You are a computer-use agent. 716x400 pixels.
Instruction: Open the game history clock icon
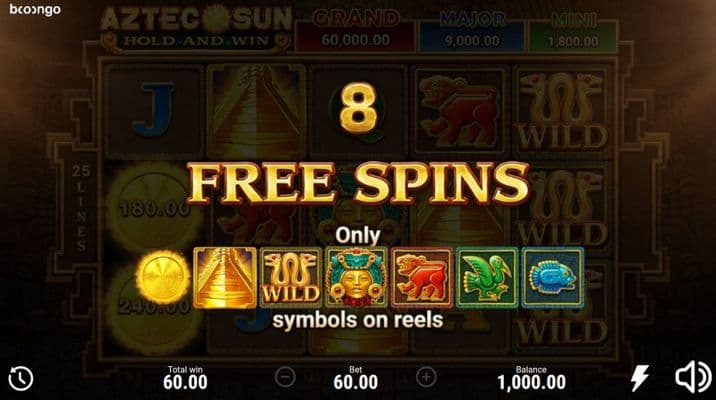tap(21, 378)
